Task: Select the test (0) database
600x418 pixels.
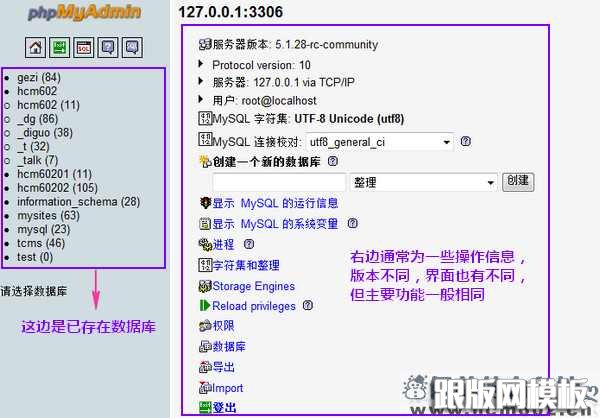Action: [35, 257]
